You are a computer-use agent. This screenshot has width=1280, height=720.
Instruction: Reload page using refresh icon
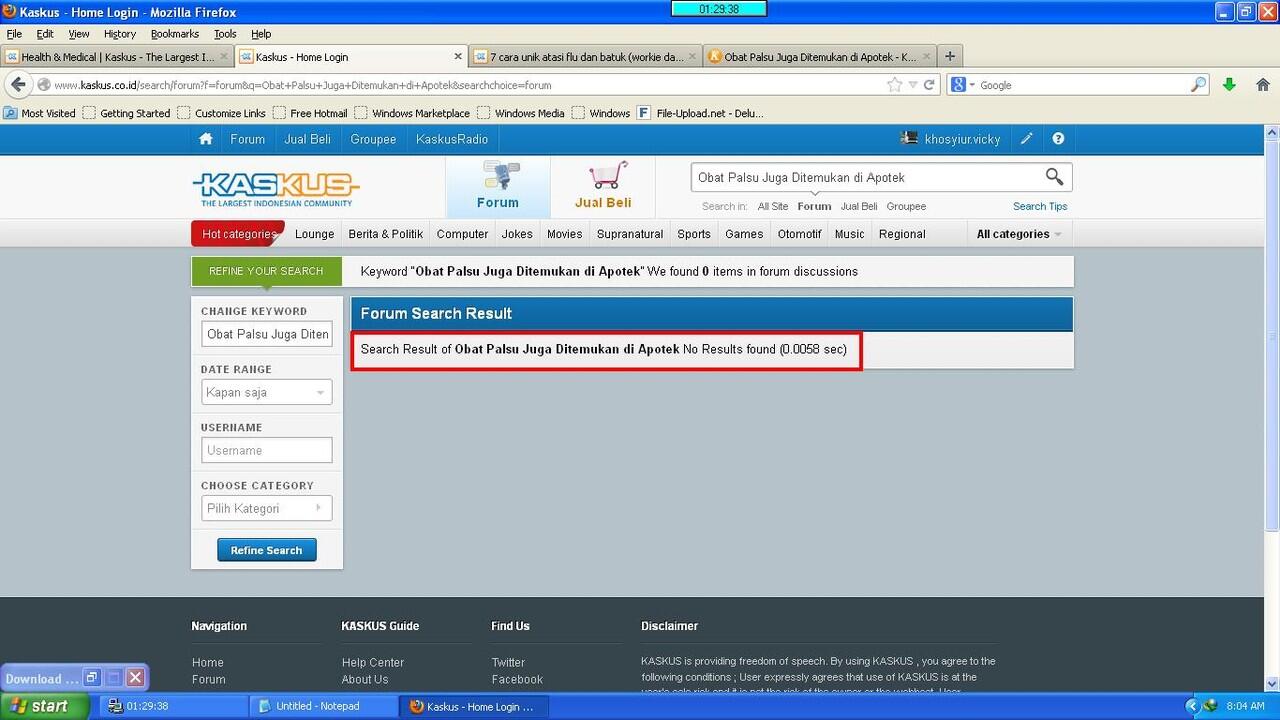click(x=929, y=85)
